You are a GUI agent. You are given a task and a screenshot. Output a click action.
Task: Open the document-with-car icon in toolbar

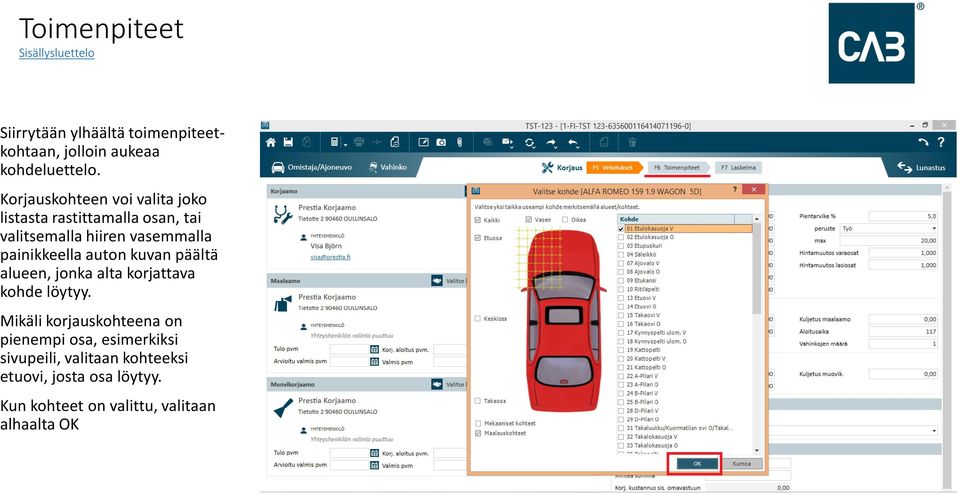pyautogui.click(x=395, y=142)
